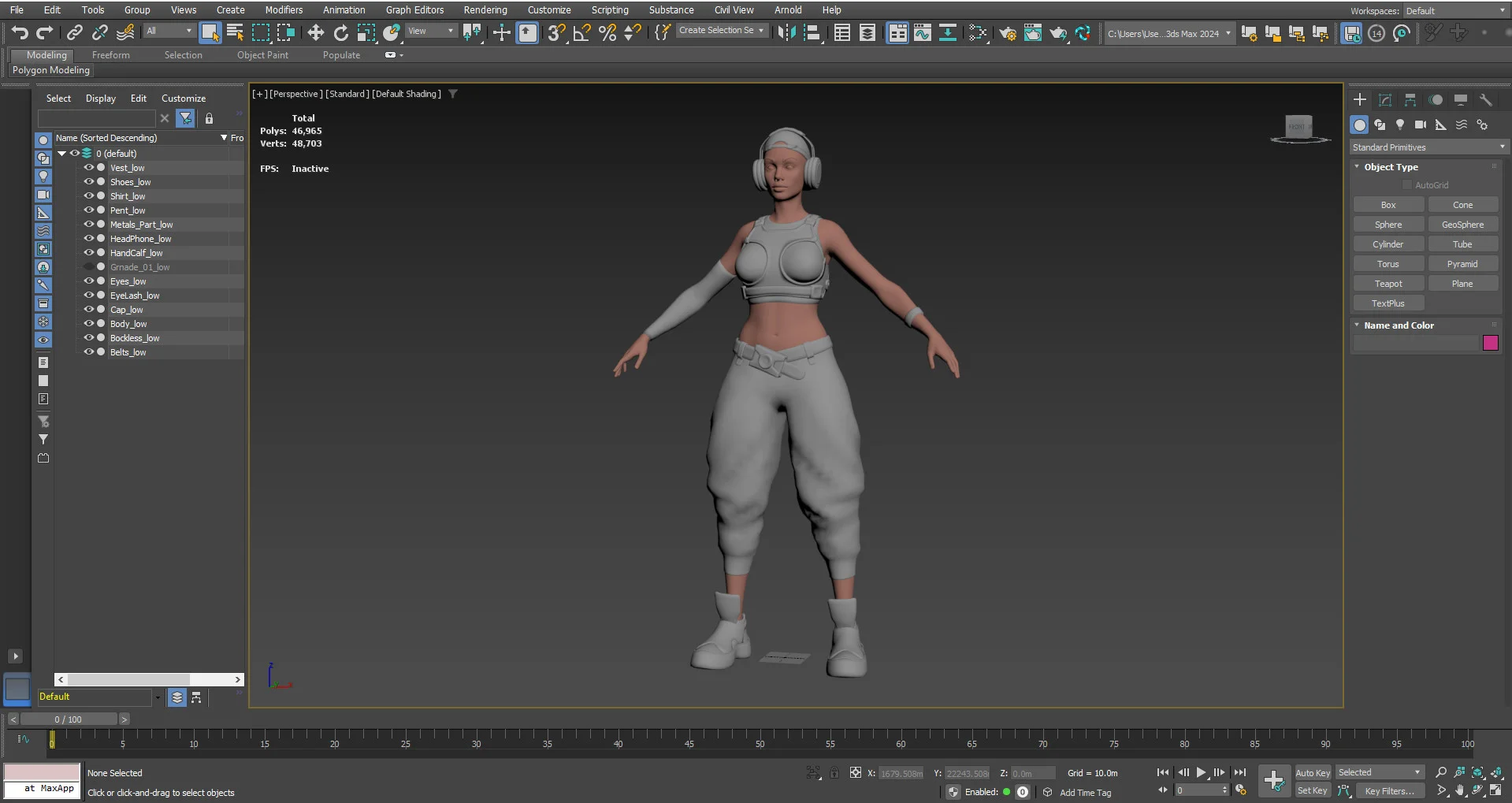Viewport: 1512px width, 803px height.
Task: Toggle Angle Snap in main toolbar
Action: (x=582, y=32)
